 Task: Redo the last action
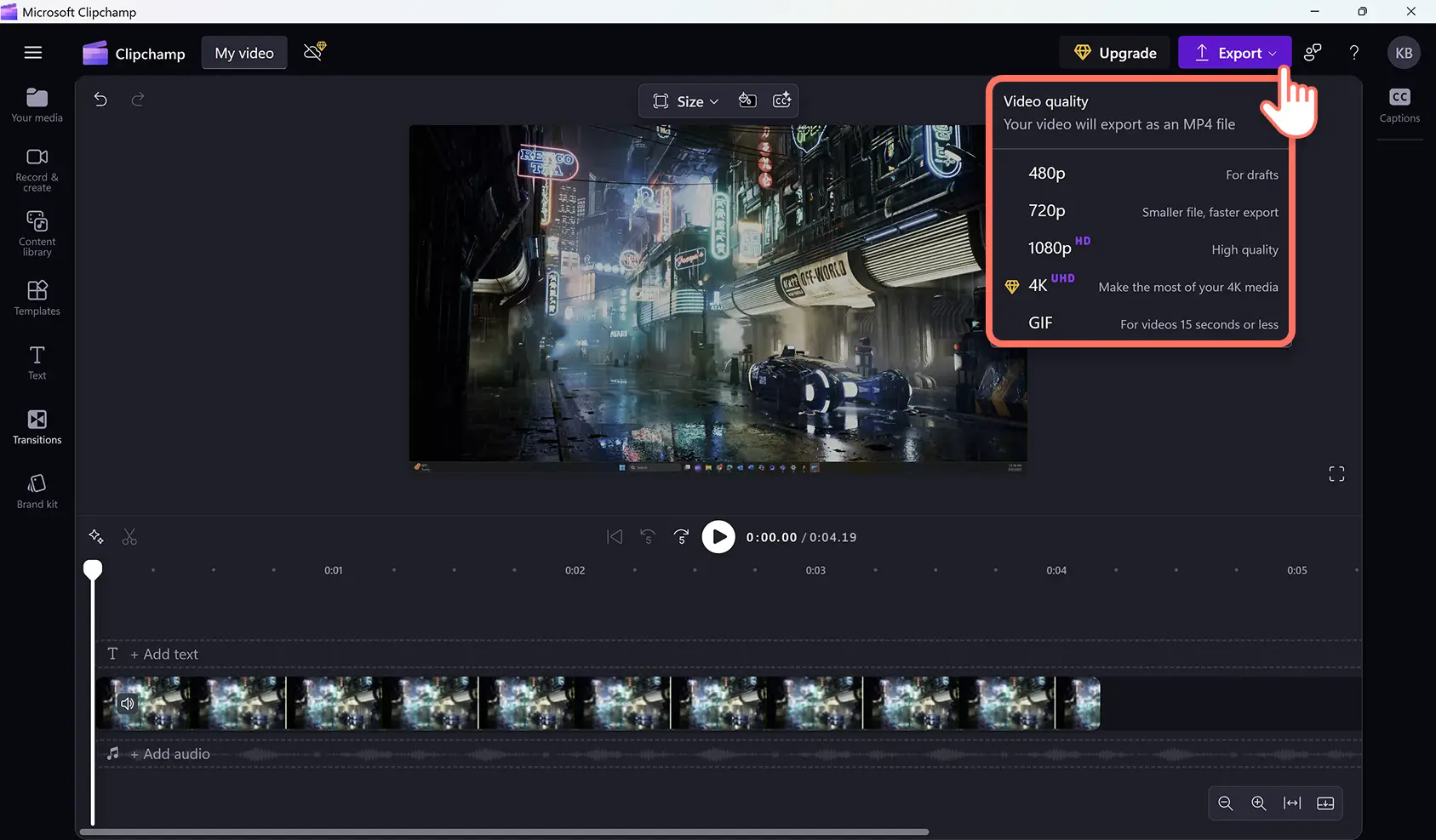coord(138,100)
